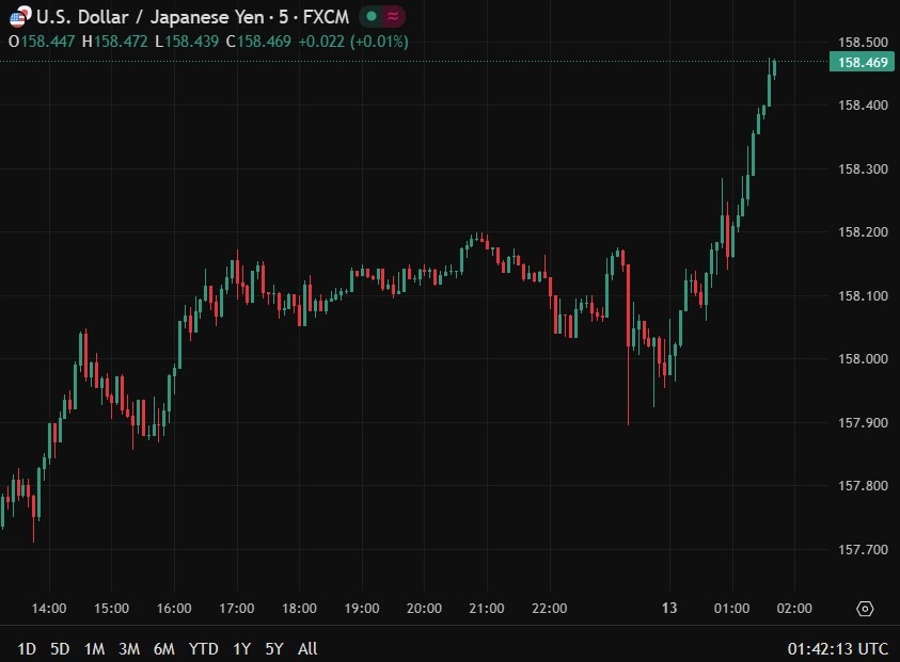
Task: Select the All range
Action: (306, 649)
